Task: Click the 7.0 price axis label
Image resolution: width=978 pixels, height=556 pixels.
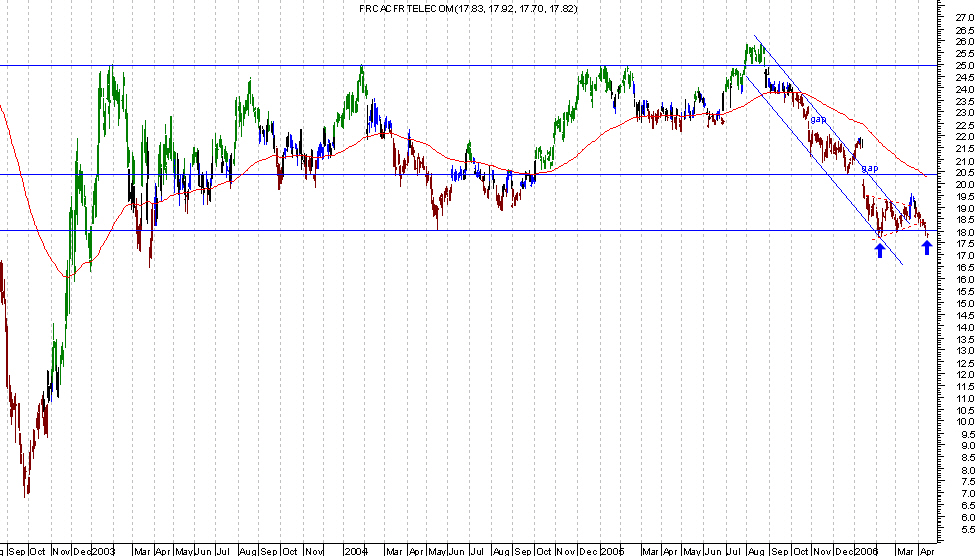Action: point(967,494)
